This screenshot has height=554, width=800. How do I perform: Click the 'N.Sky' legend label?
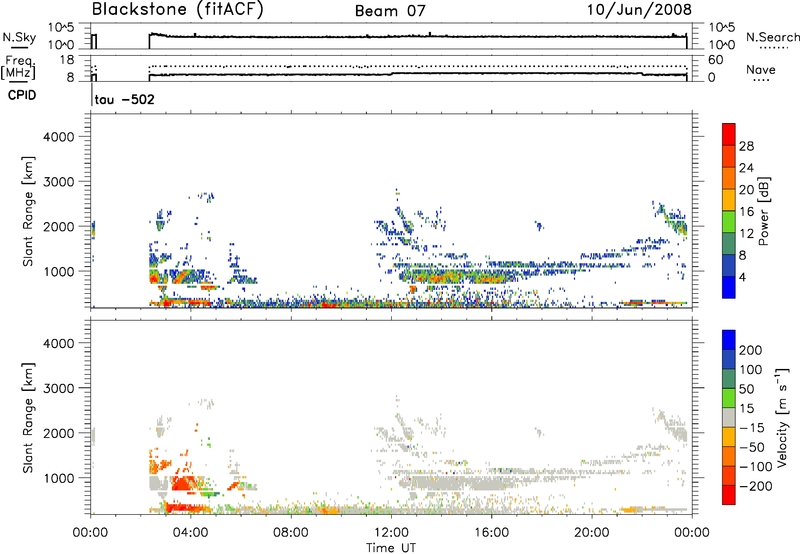pyautogui.click(x=19, y=37)
